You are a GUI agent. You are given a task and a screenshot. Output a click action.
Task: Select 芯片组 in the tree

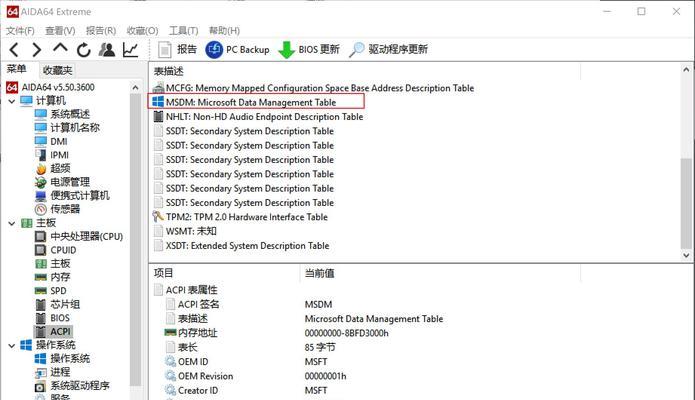[x=58, y=304]
